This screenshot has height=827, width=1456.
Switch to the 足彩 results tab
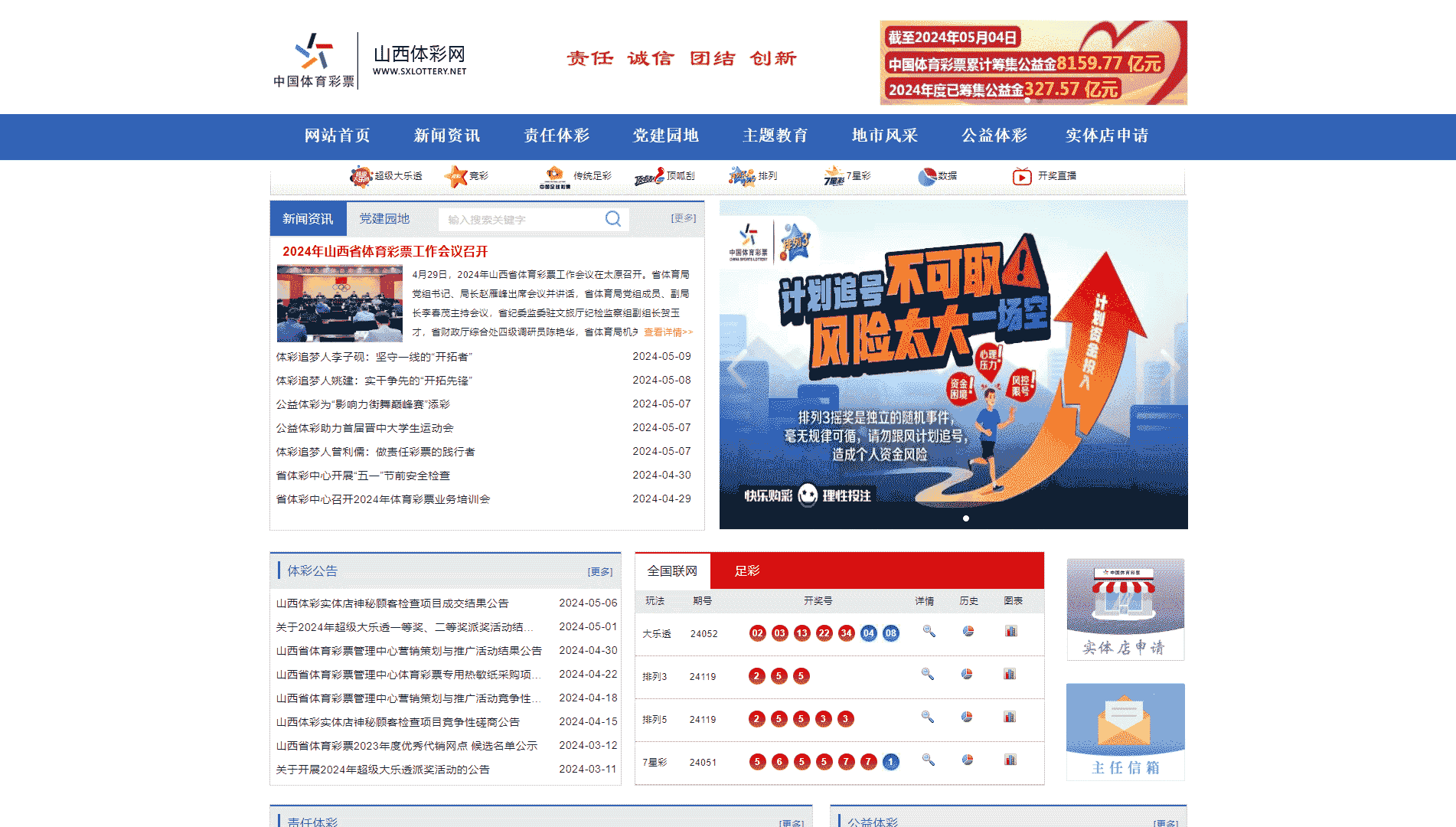pyautogui.click(x=747, y=570)
